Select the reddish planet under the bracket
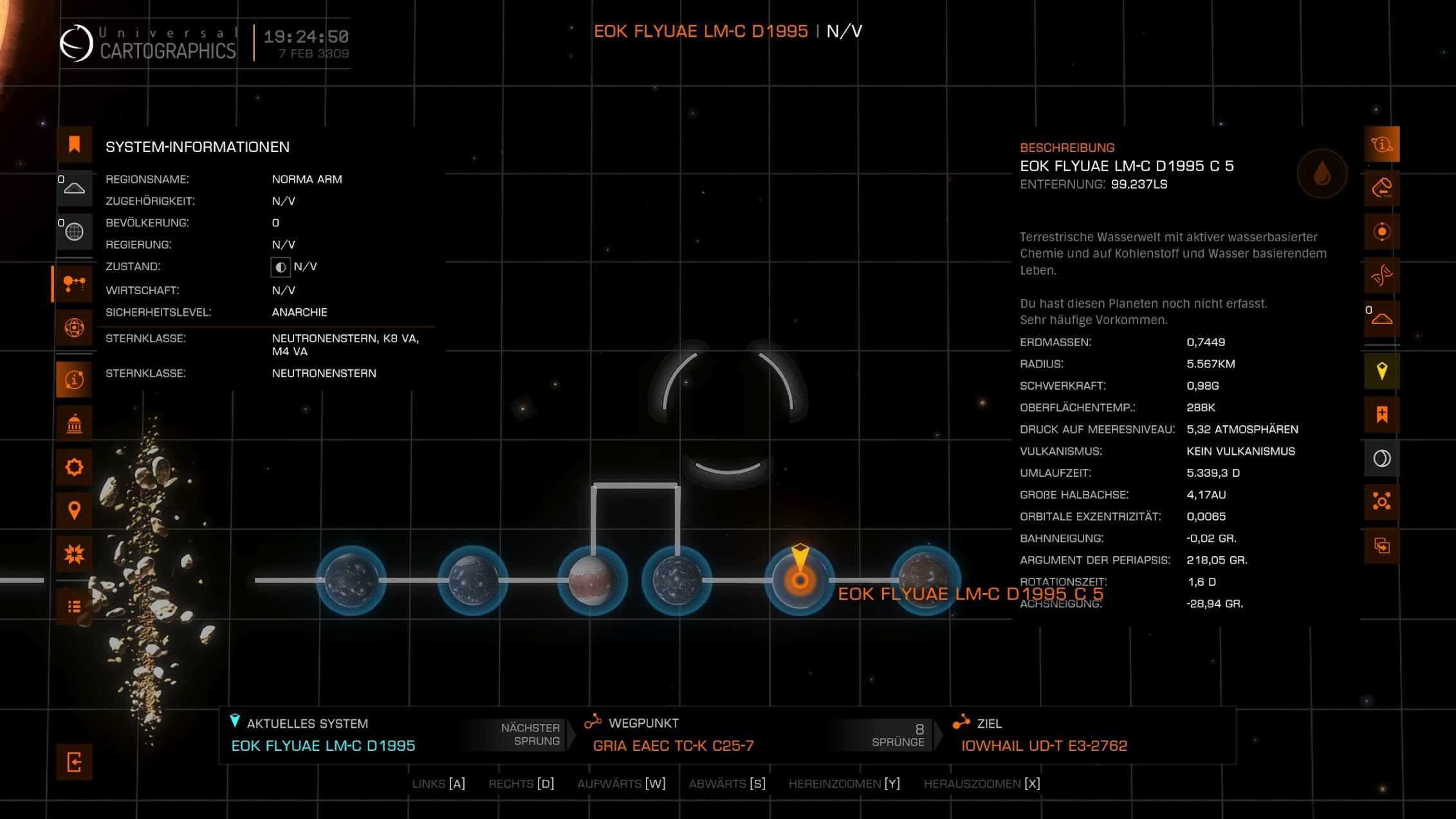 click(x=592, y=580)
